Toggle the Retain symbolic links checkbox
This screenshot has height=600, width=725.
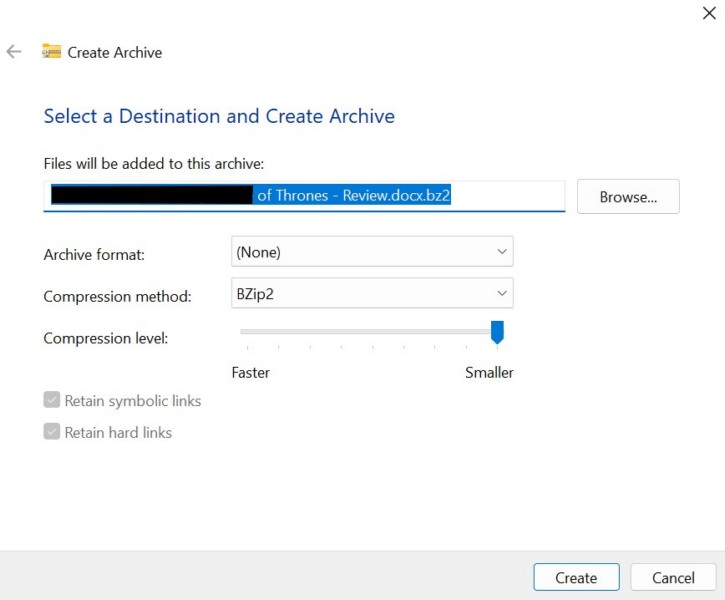point(52,401)
